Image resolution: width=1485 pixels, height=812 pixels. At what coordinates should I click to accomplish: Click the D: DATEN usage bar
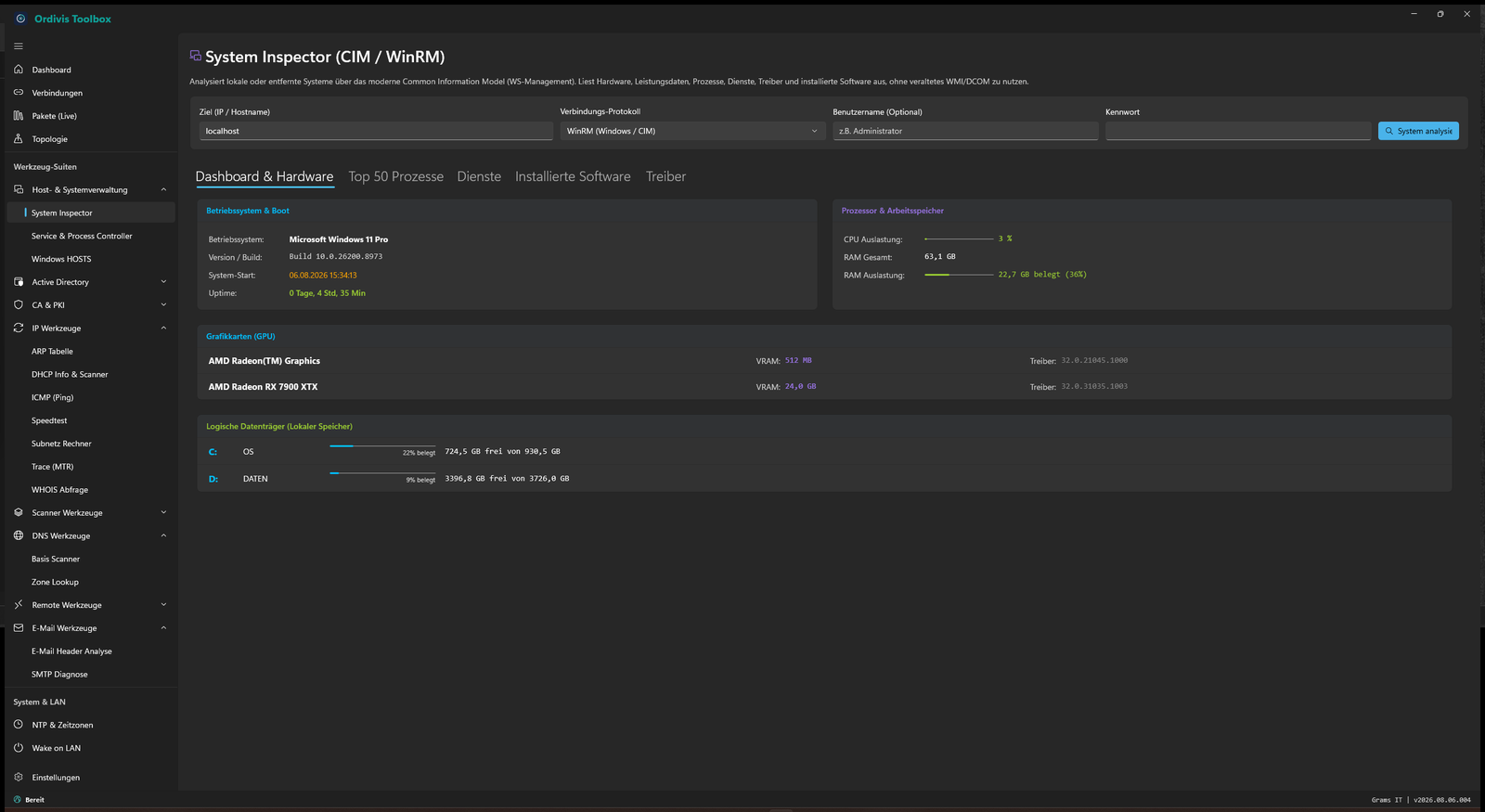pos(382,473)
